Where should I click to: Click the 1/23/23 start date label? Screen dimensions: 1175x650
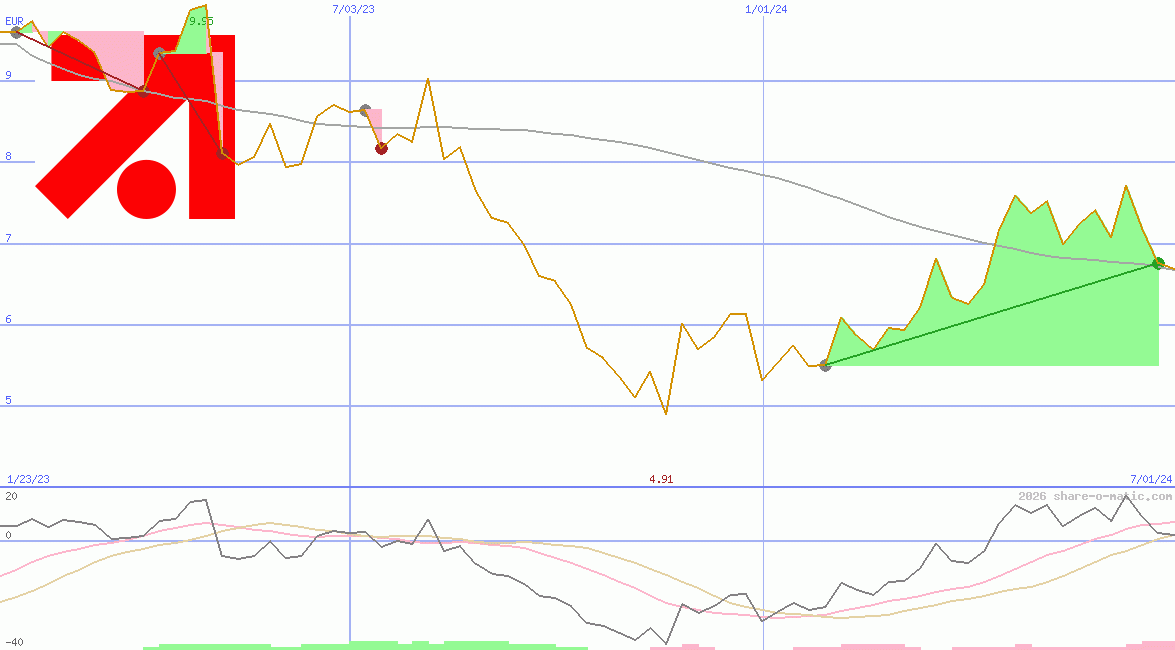[28, 479]
